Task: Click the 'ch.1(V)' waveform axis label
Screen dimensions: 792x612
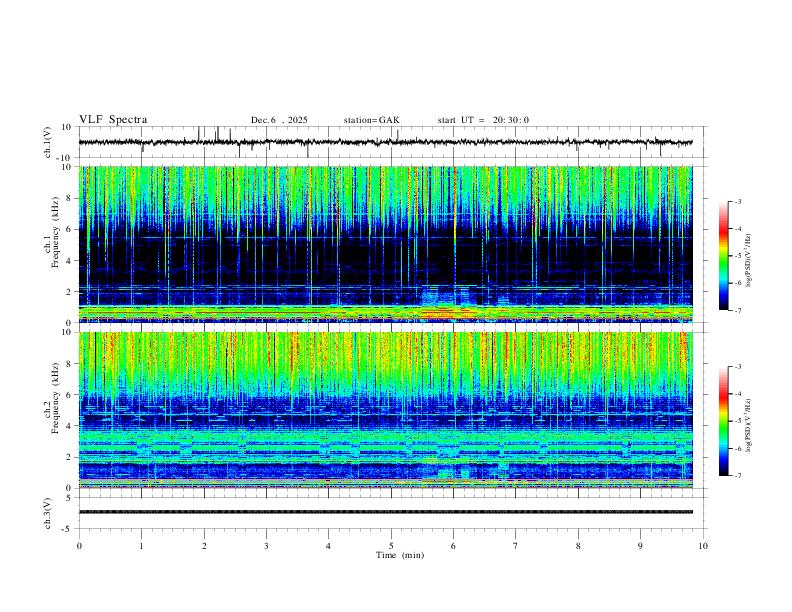Action: pyautogui.click(x=48, y=142)
